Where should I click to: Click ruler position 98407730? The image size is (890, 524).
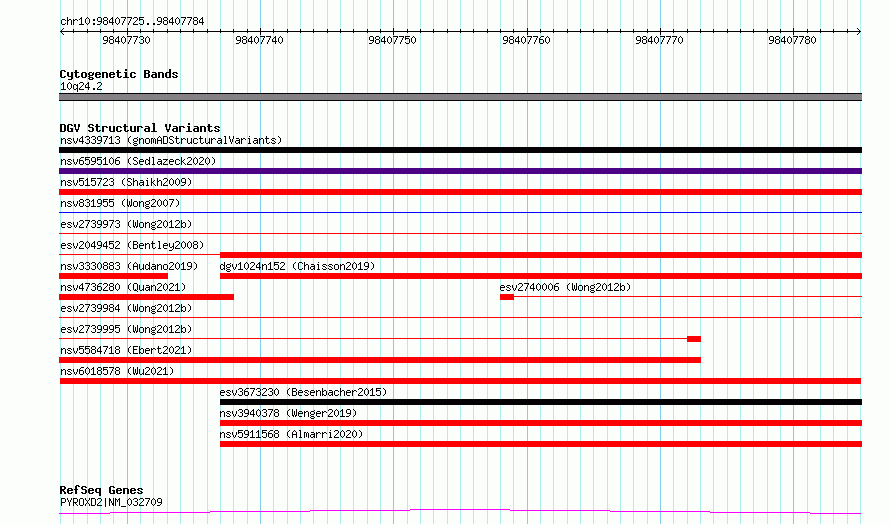[127, 40]
